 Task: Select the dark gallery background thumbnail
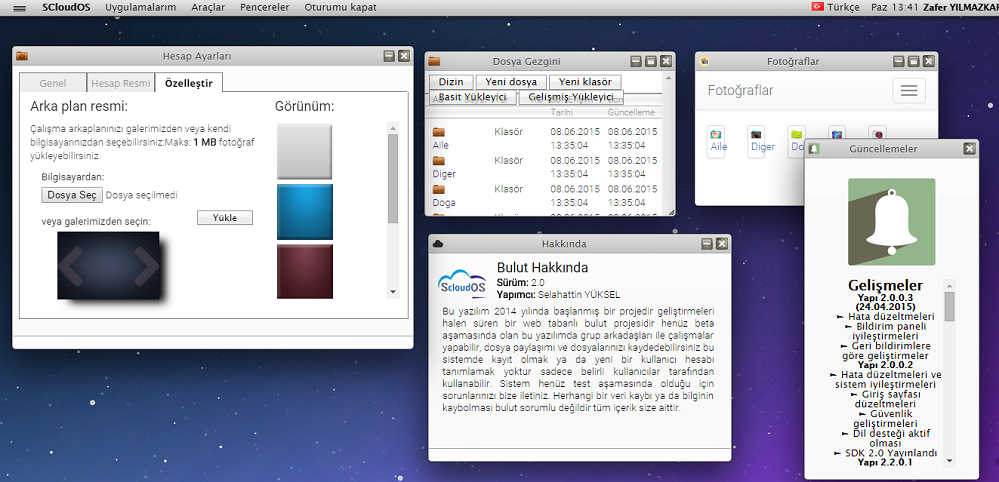pyautogui.click(x=108, y=266)
